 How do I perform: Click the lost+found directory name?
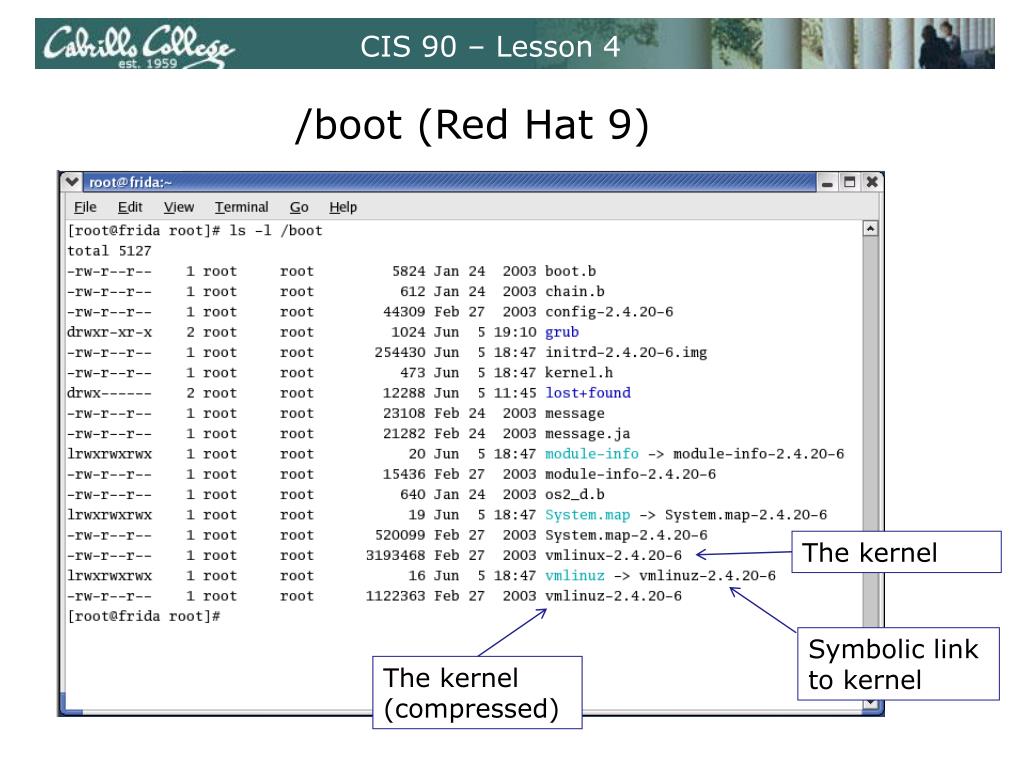[x=588, y=392]
